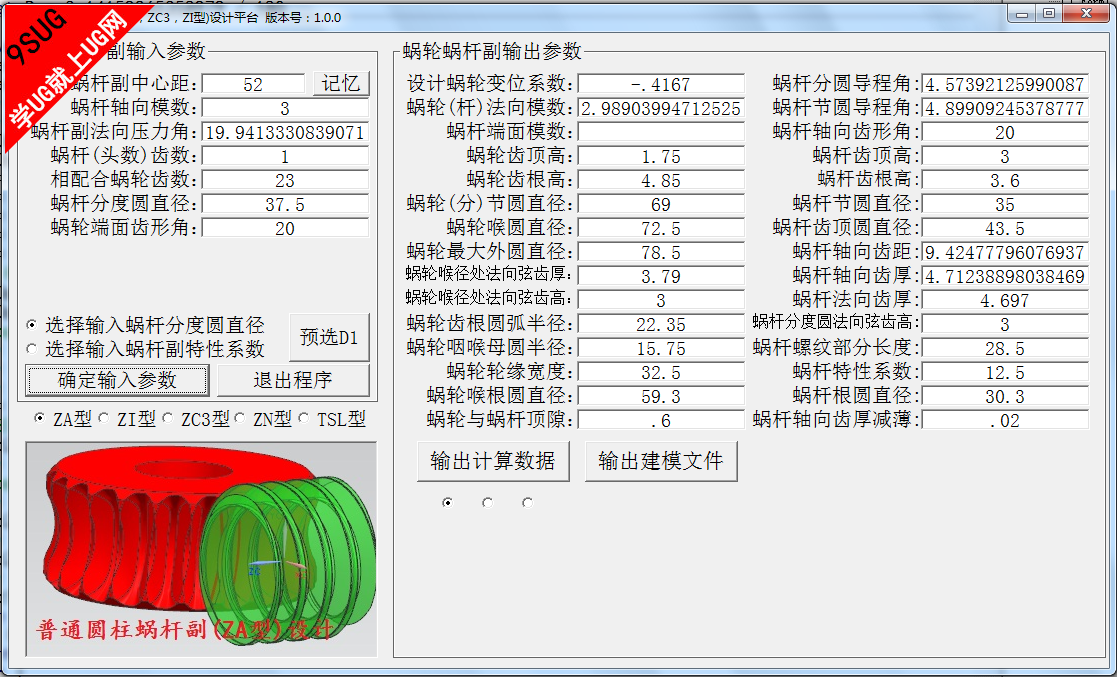Image resolution: width=1117 pixels, height=677 pixels.
Task: Click the 蜗杆副法向压力角 input field
Action: pyautogui.click(x=285, y=133)
